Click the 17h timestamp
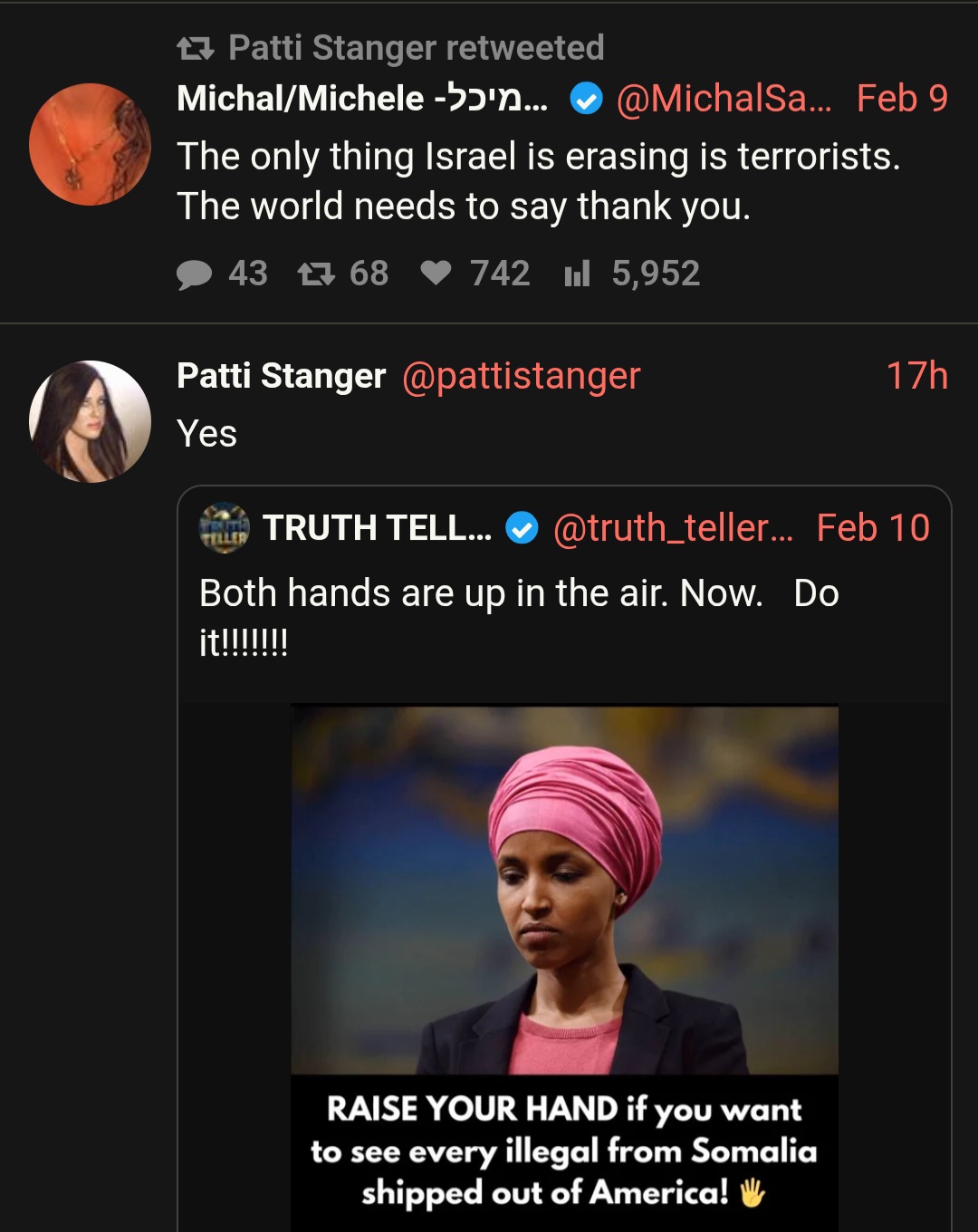This screenshot has height=1232, width=978. click(x=916, y=376)
